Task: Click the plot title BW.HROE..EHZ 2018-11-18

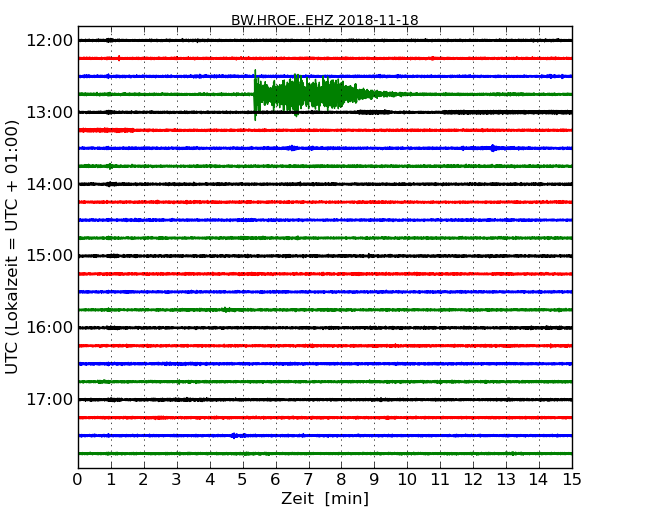Action: pyautogui.click(x=325, y=20)
